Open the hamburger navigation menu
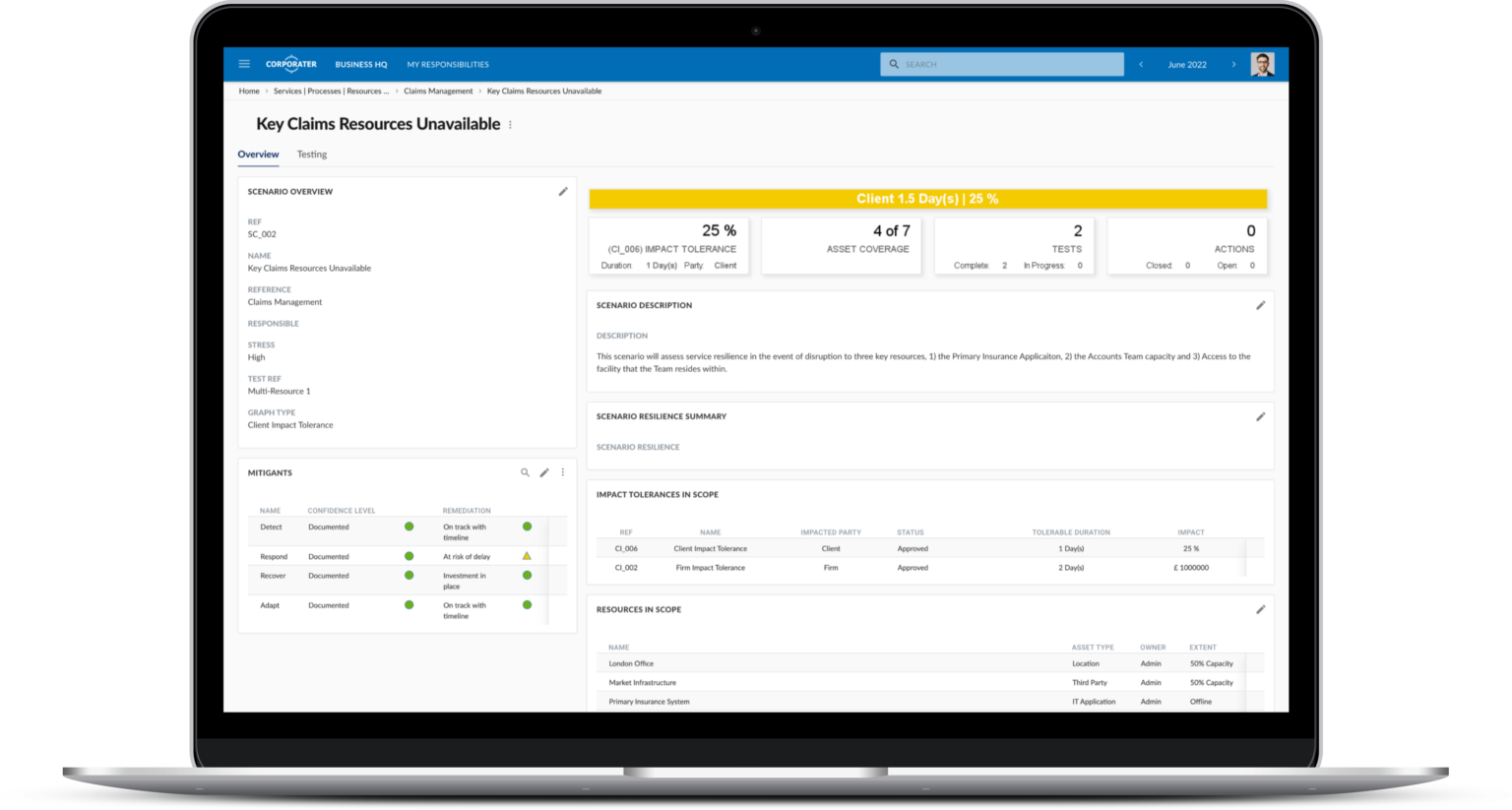Image resolution: width=1512 pixels, height=810 pixels. 244,64
